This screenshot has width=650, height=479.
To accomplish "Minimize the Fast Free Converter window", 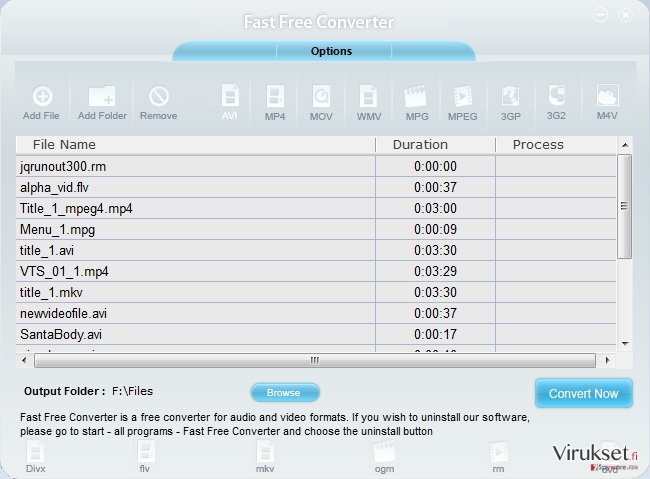I will 600,15.
